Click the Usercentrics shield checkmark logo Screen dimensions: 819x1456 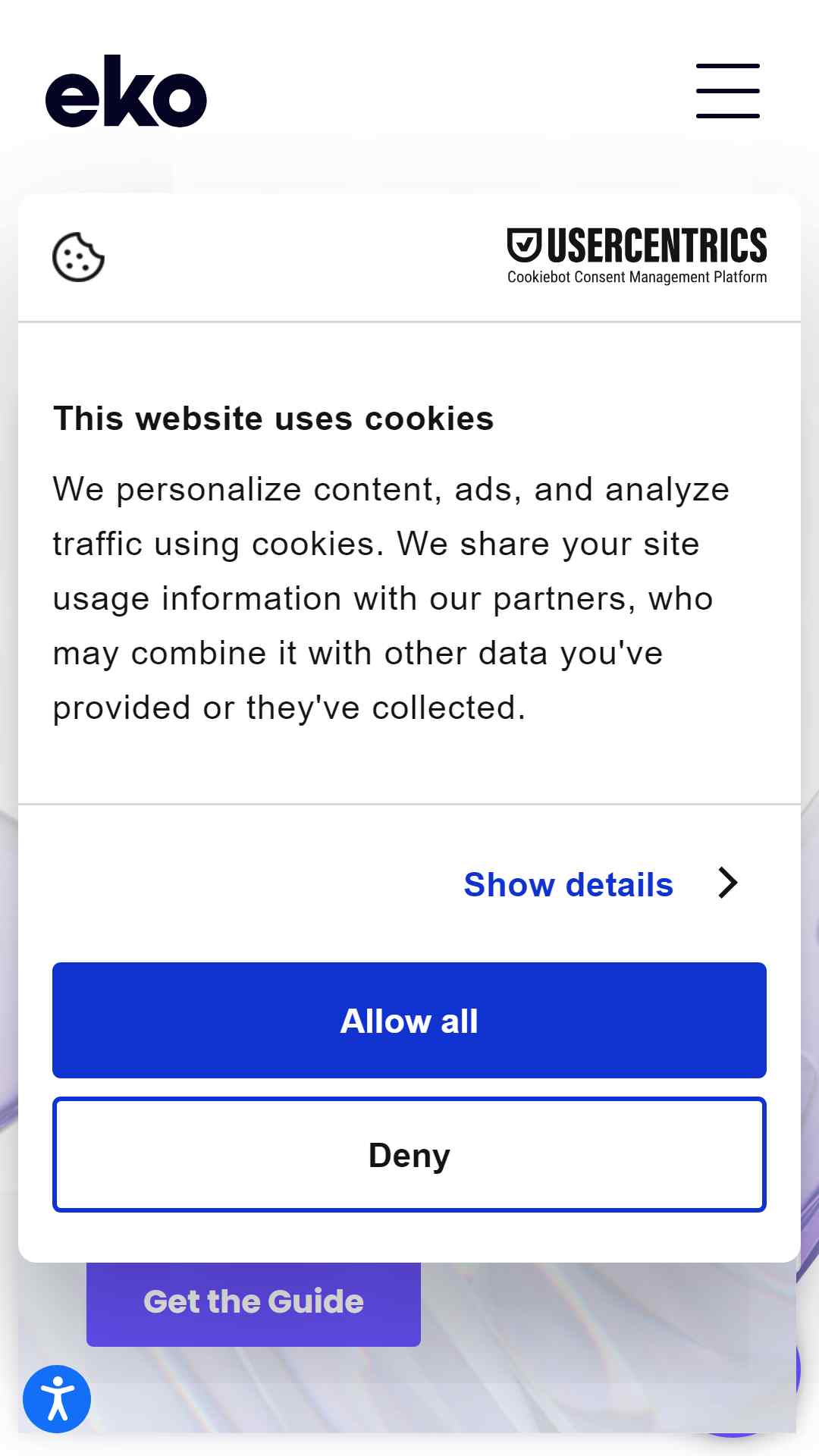524,245
